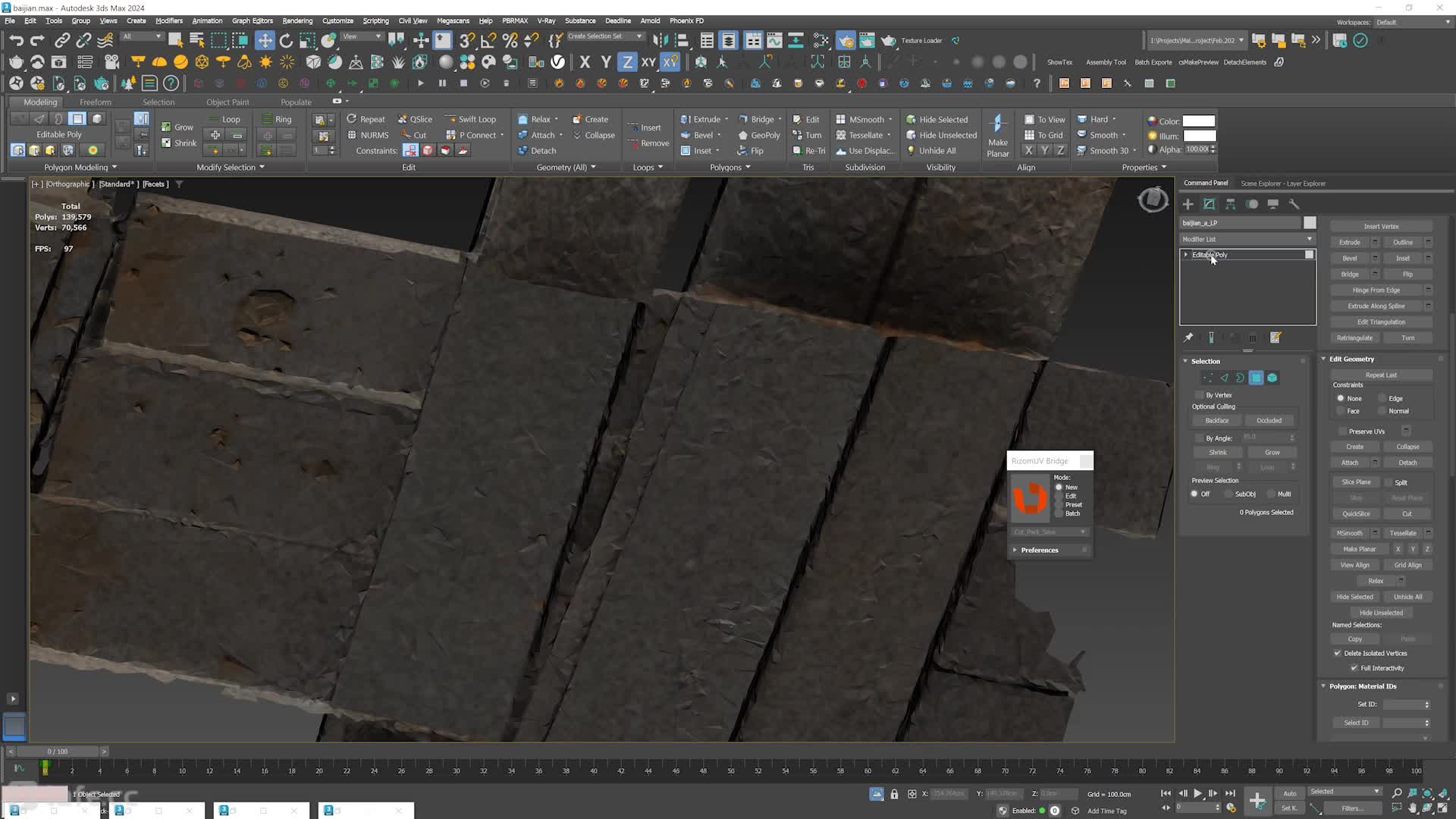Toggle the Percent Snap icon
Image resolution: width=1456 pixels, height=819 pixels.
[510, 40]
